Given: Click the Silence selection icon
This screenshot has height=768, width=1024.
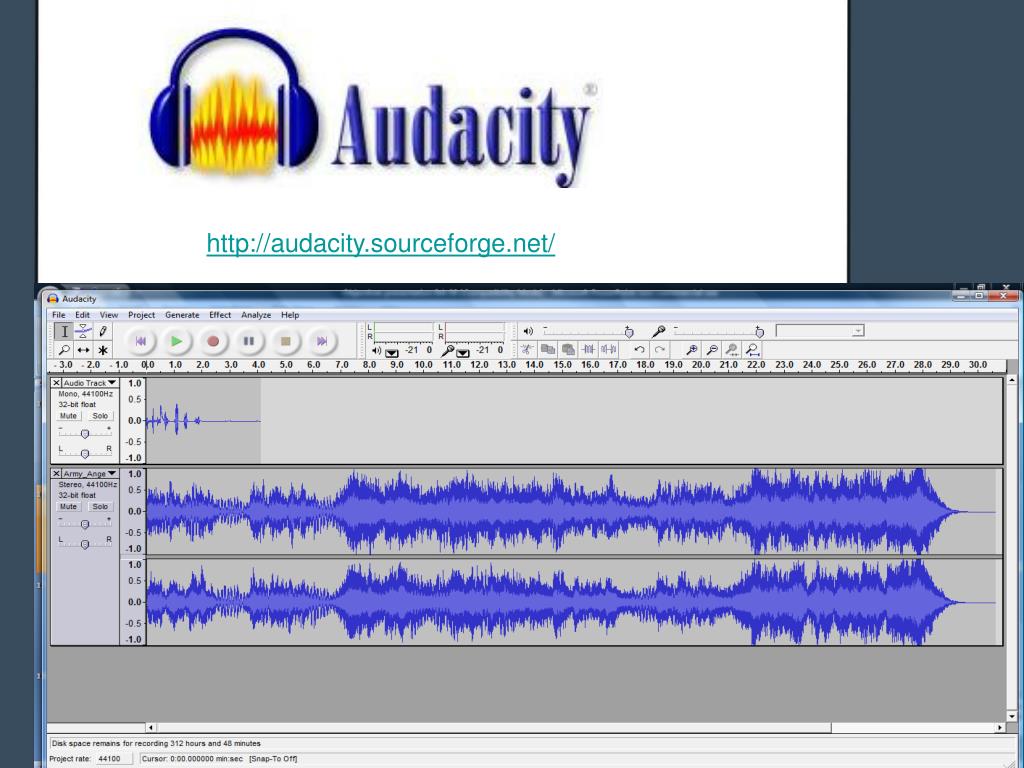Looking at the screenshot, I should 609,349.
